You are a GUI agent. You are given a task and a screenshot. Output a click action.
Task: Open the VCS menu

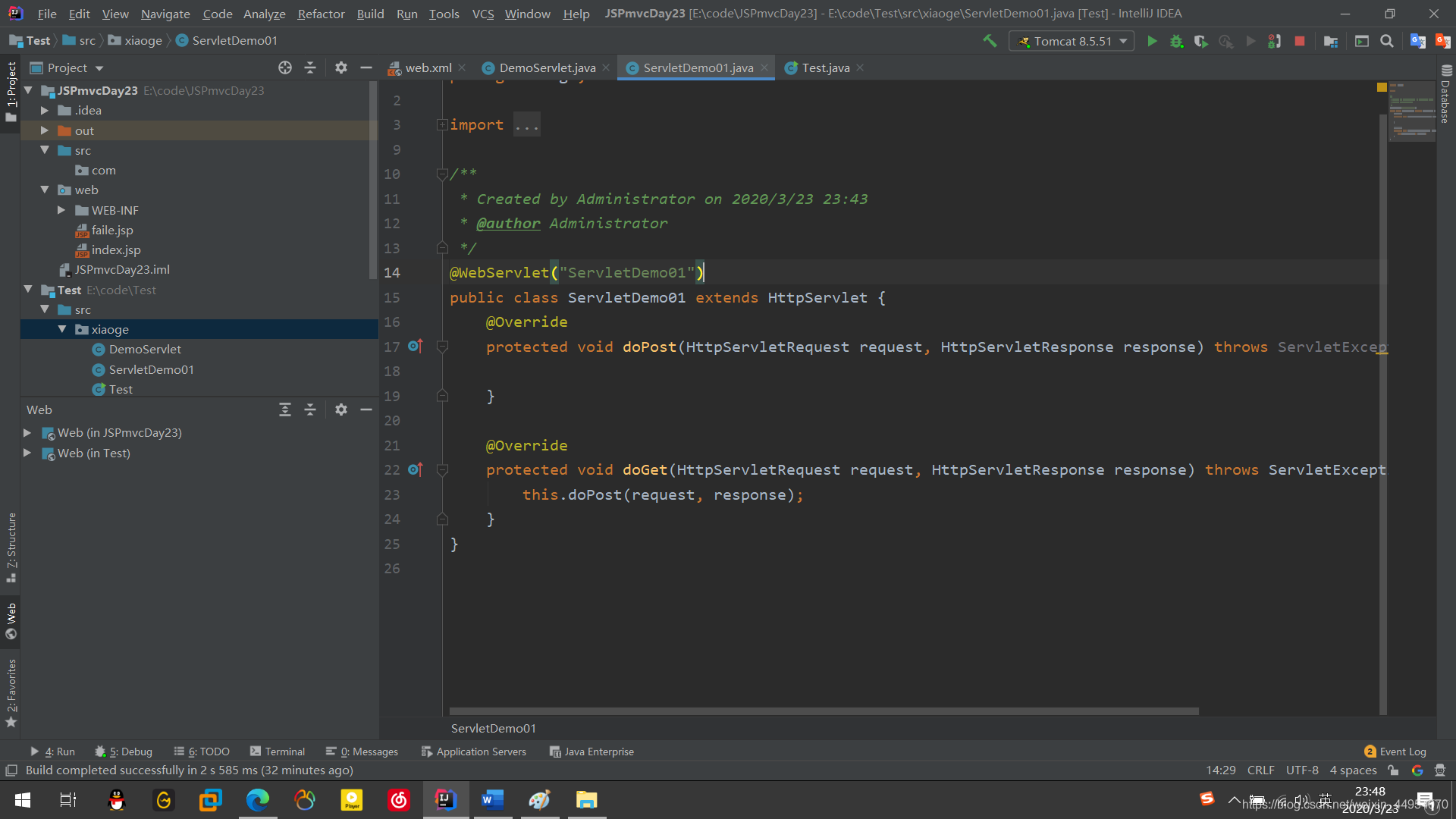(x=482, y=14)
